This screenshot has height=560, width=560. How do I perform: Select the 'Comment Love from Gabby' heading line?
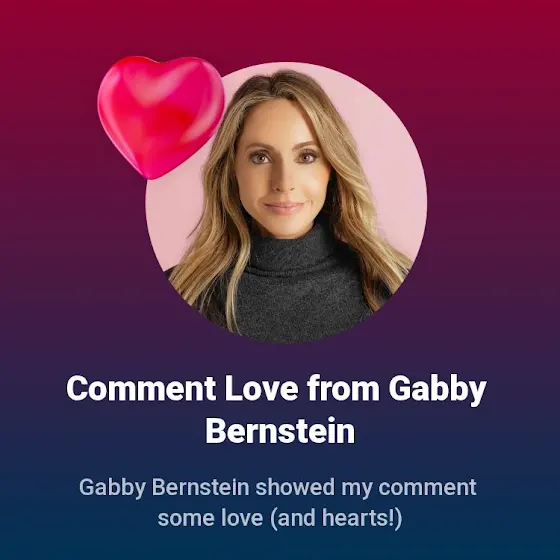tap(276, 389)
